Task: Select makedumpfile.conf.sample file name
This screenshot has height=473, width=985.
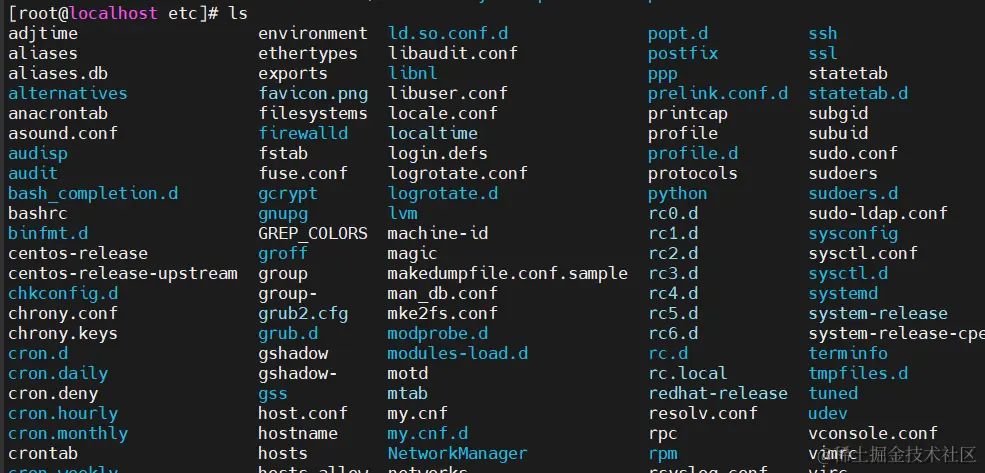Action: tap(507, 273)
